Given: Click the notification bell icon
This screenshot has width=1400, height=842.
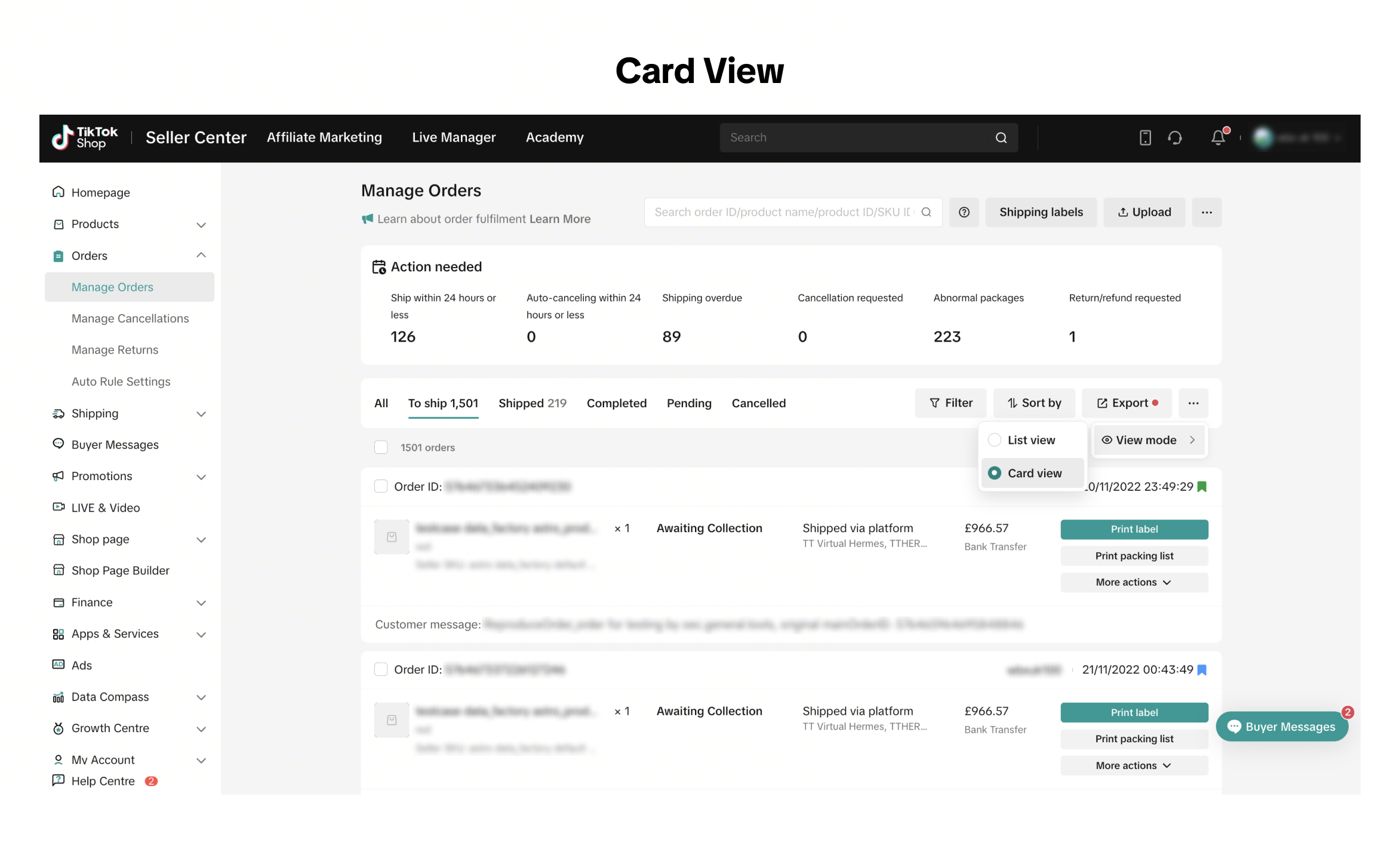Looking at the screenshot, I should click(1218, 138).
